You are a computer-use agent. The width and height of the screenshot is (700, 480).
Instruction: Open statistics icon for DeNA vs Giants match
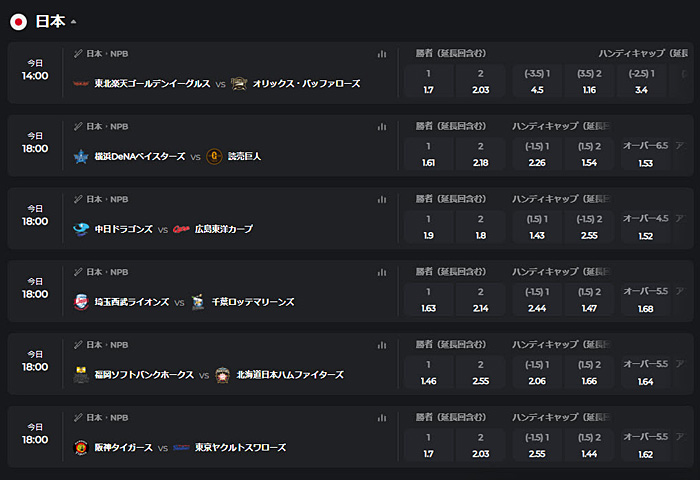382,126
